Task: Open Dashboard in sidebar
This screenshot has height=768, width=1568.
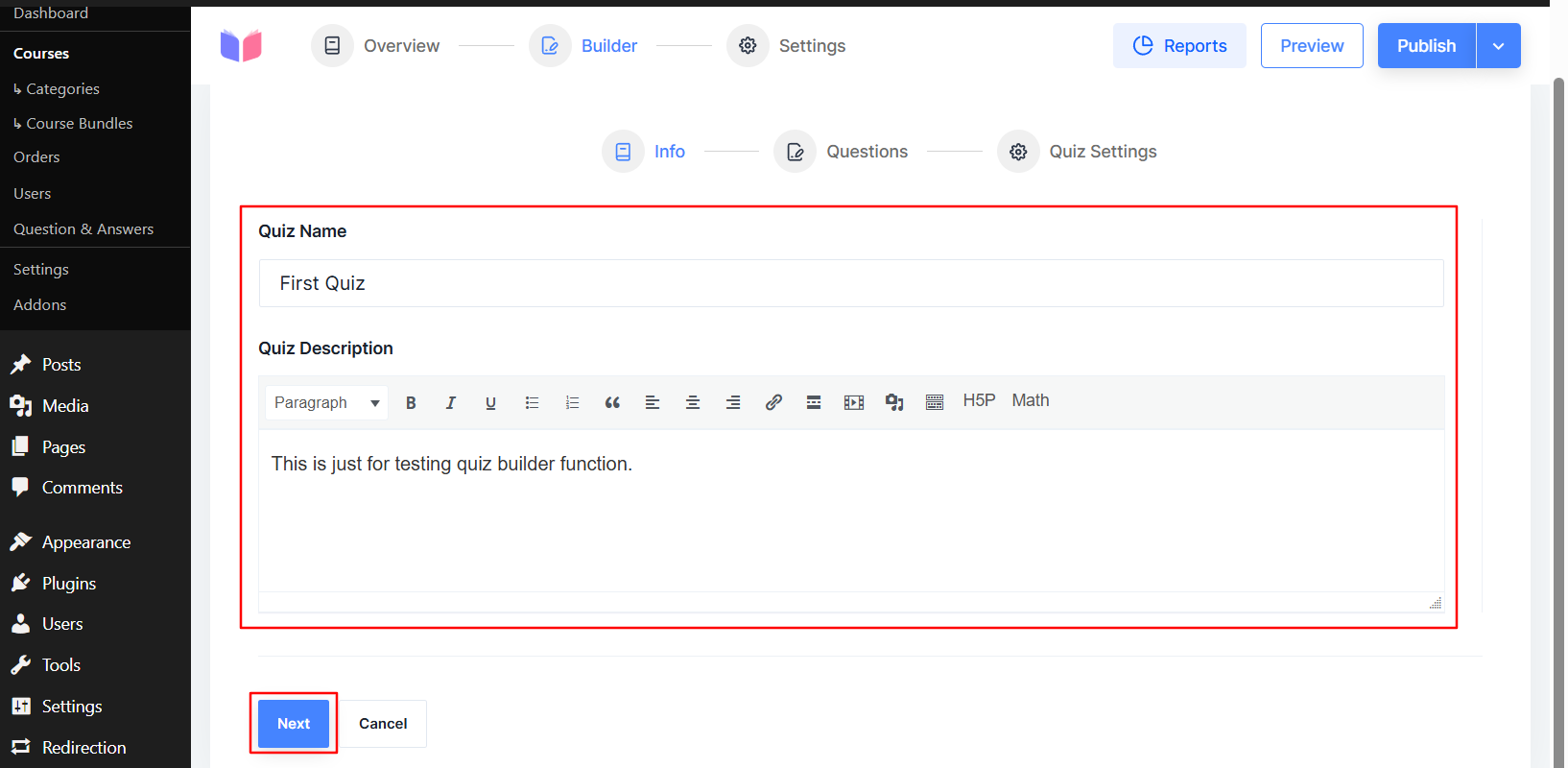Action: (51, 12)
